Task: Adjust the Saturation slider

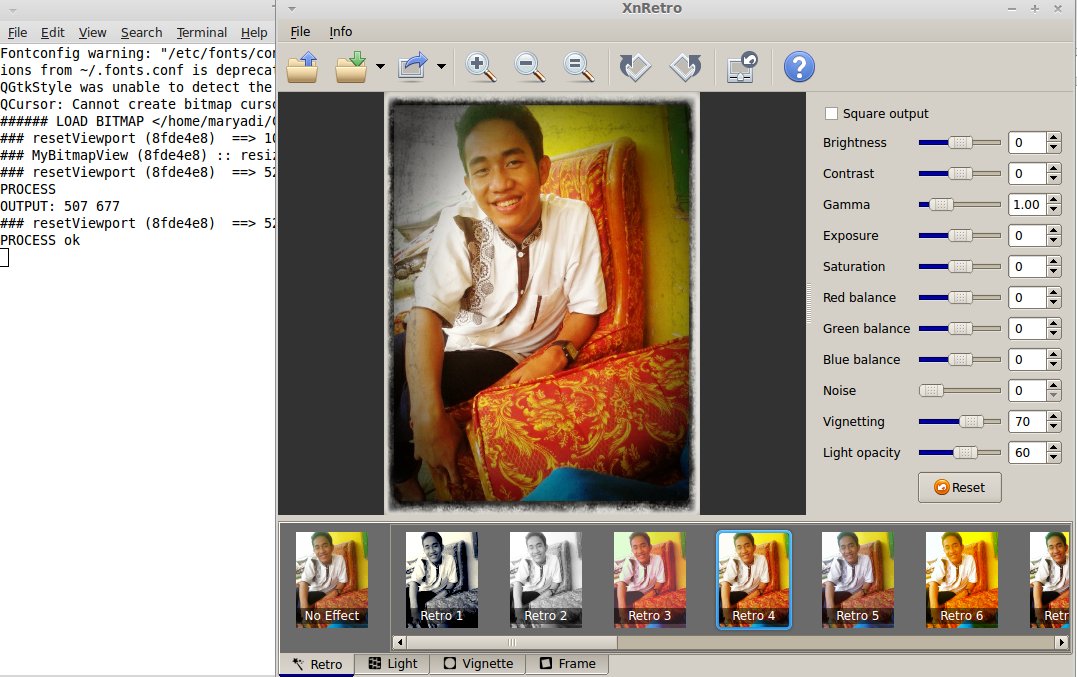Action: [x=960, y=266]
